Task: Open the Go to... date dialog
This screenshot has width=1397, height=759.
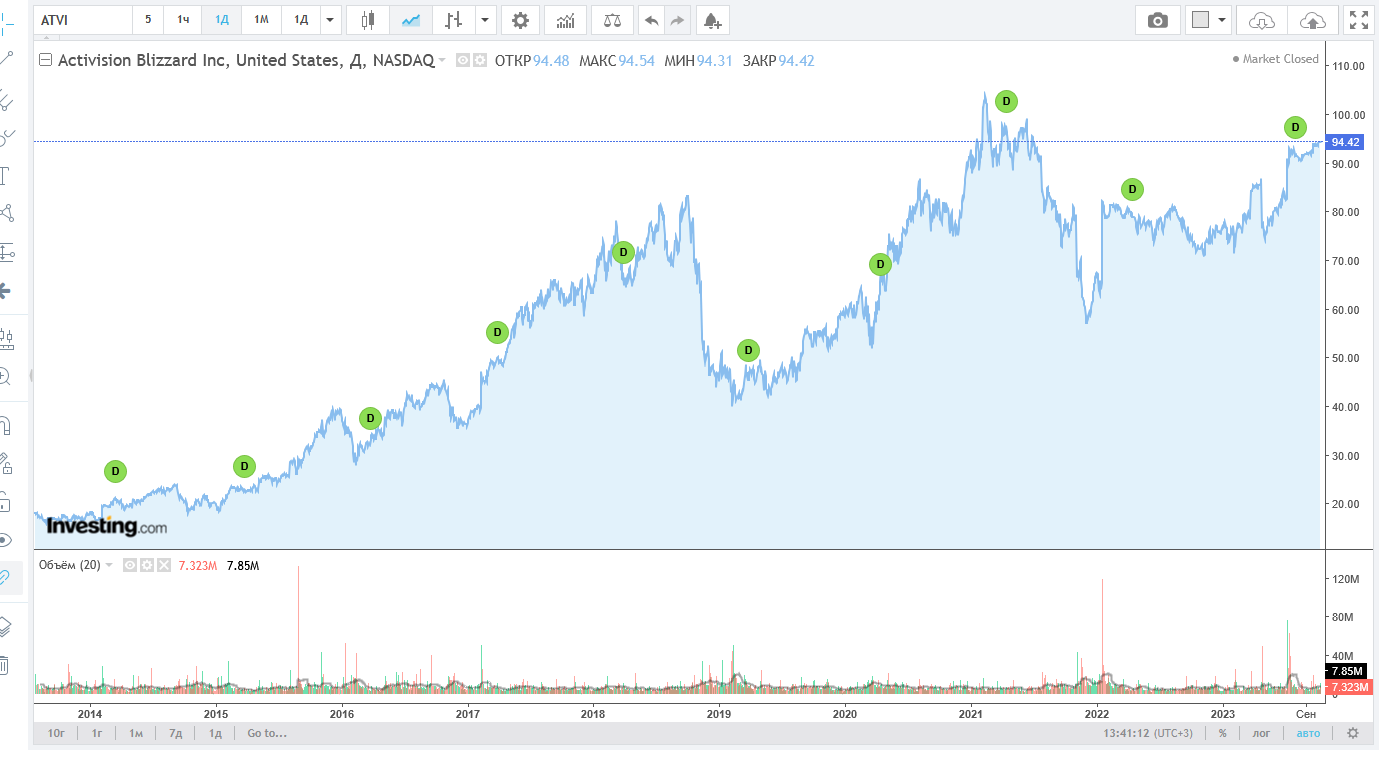Action: (267, 733)
